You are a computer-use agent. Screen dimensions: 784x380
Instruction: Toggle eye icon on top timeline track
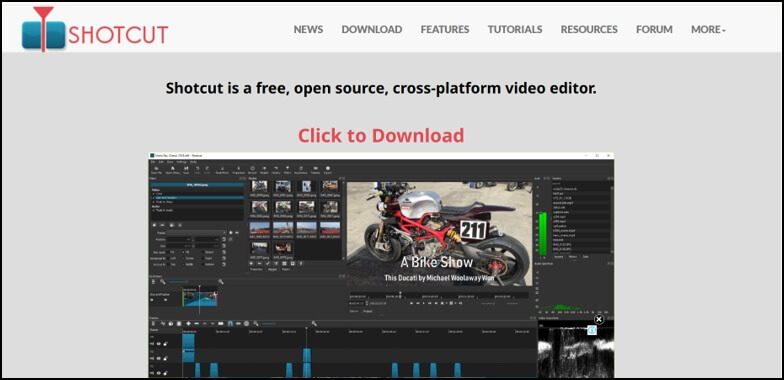158,344
